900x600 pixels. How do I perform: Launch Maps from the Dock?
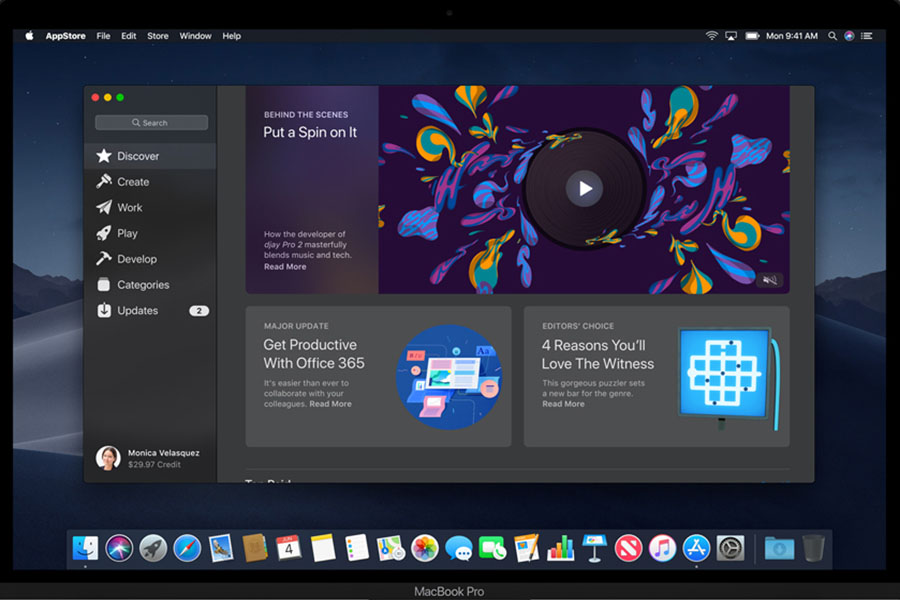(391, 548)
